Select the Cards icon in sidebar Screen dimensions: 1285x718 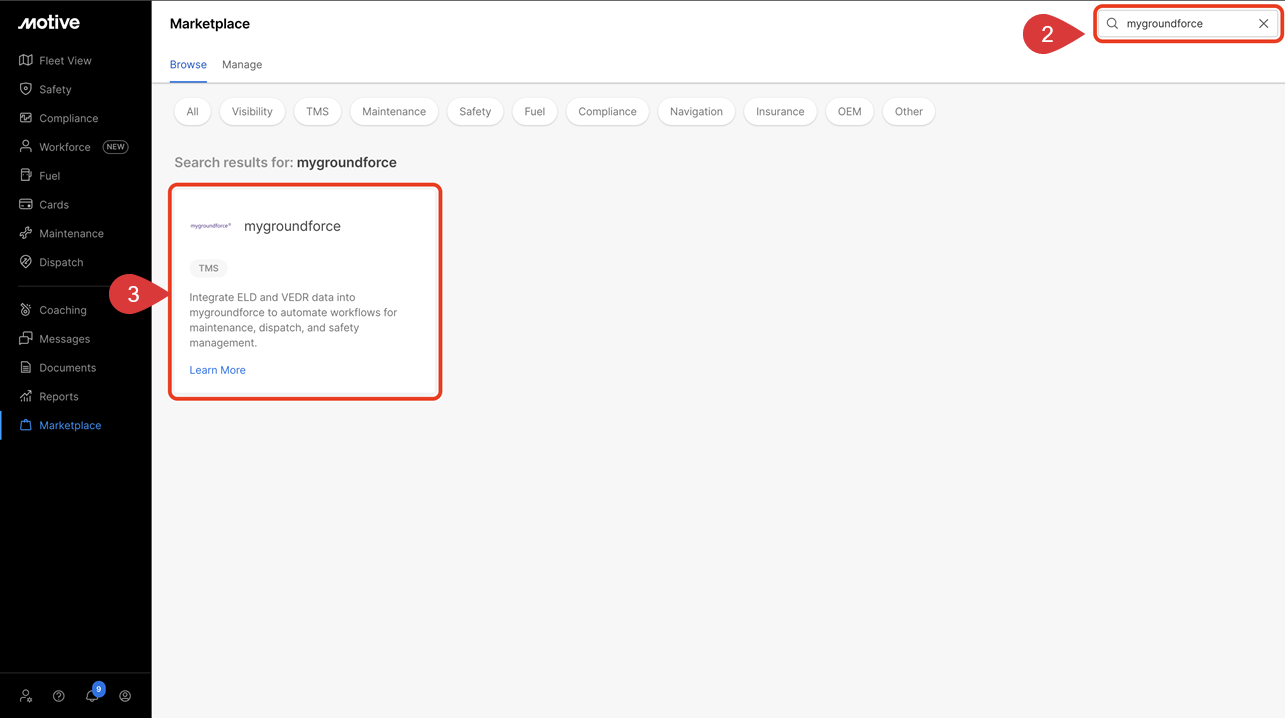click(x=26, y=205)
